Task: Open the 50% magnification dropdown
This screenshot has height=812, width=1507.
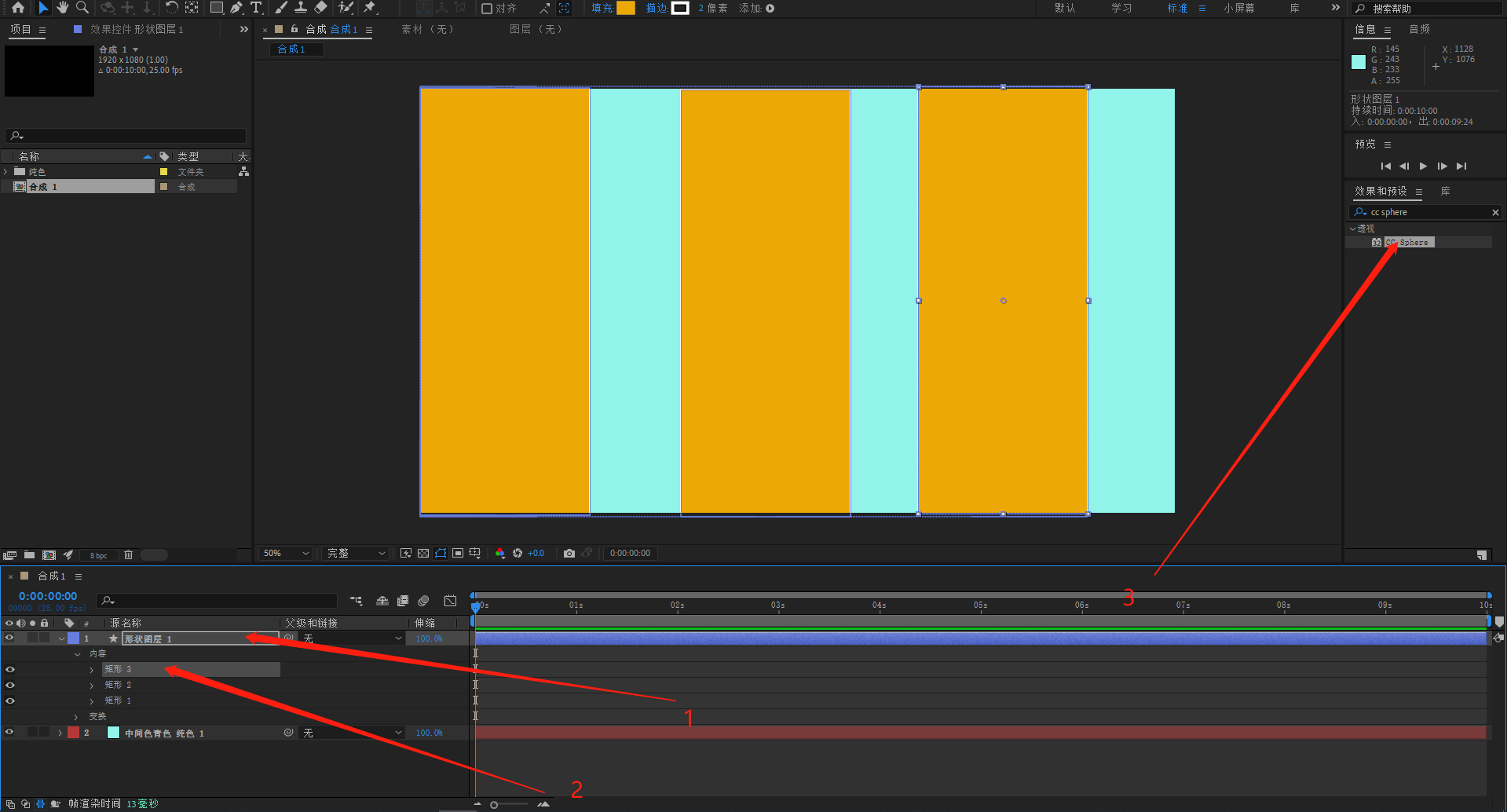Action: coord(286,553)
